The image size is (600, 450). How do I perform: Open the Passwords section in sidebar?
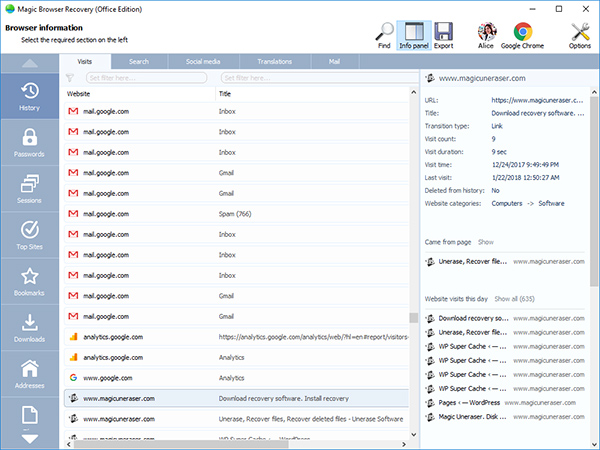(29, 142)
